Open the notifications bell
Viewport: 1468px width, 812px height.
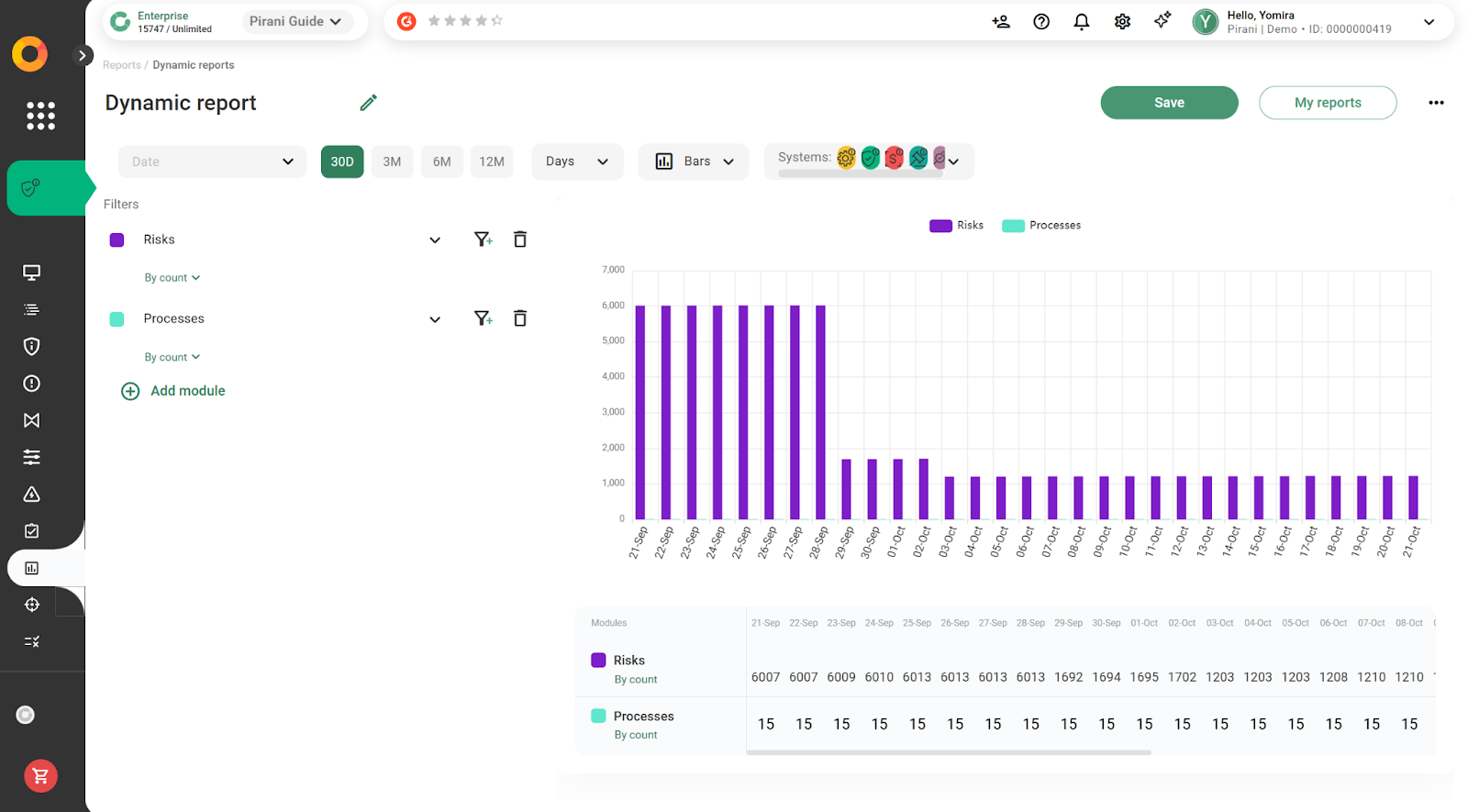(x=1082, y=22)
